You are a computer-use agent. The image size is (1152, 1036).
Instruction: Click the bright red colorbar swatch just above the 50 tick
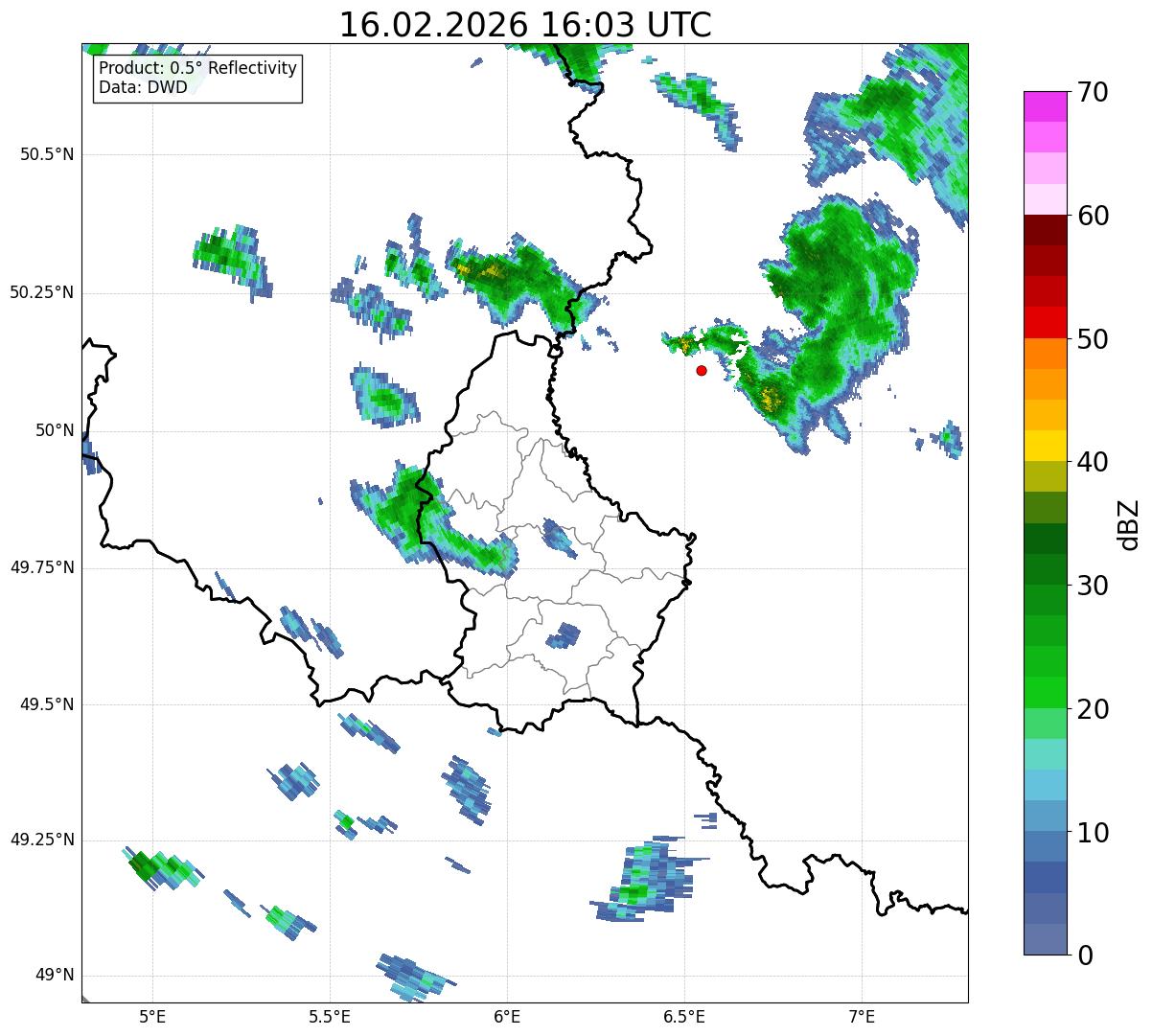point(1045,323)
